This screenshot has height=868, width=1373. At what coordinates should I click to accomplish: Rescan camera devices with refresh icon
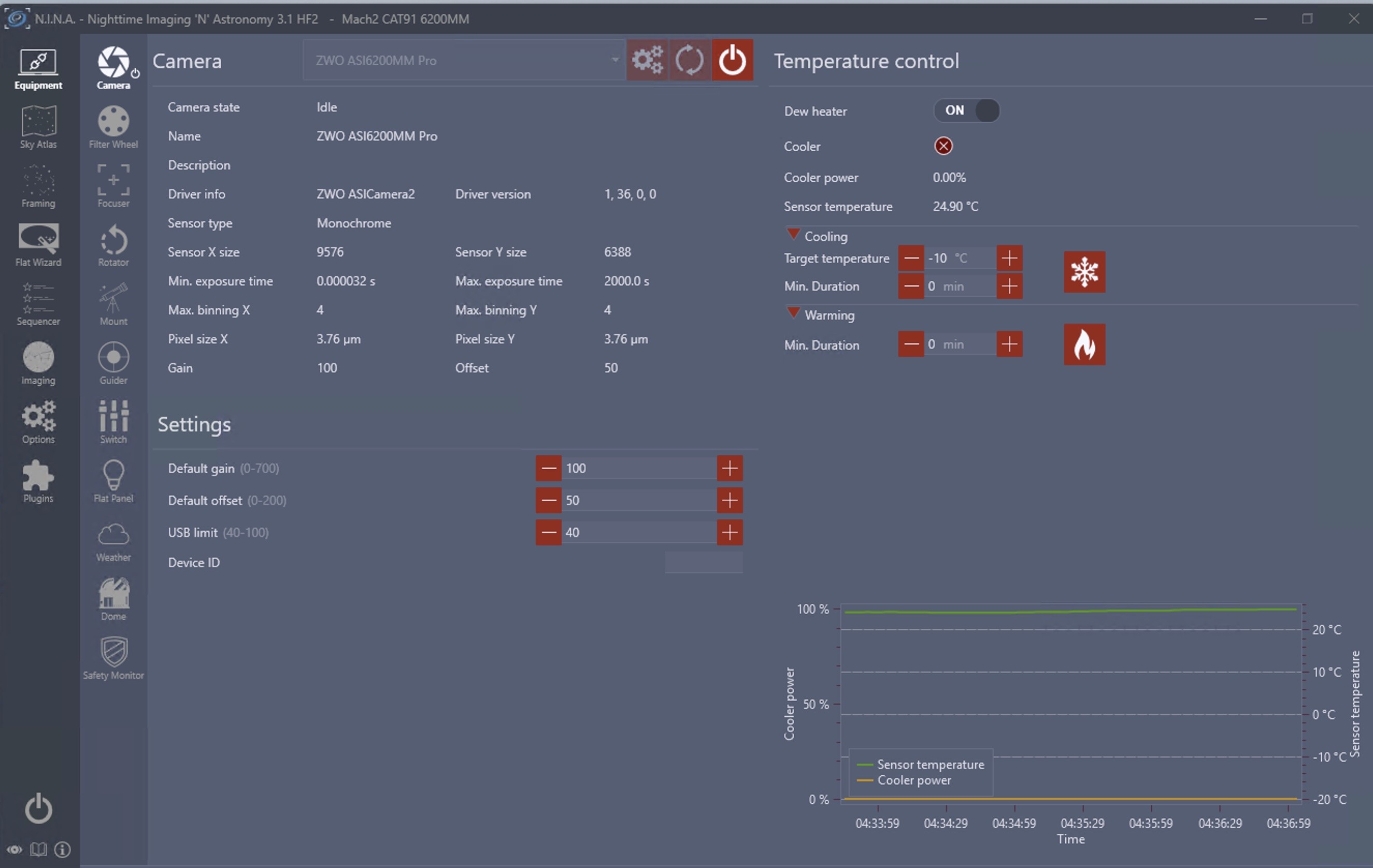(690, 60)
